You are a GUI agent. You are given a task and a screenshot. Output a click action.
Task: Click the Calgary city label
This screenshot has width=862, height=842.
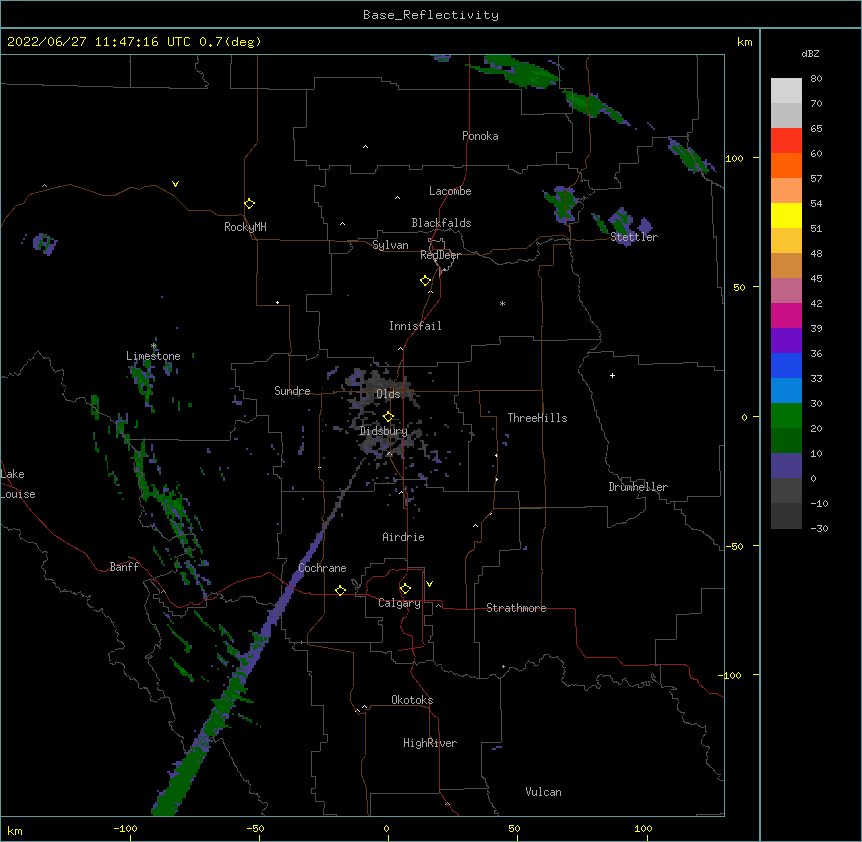pyautogui.click(x=400, y=603)
